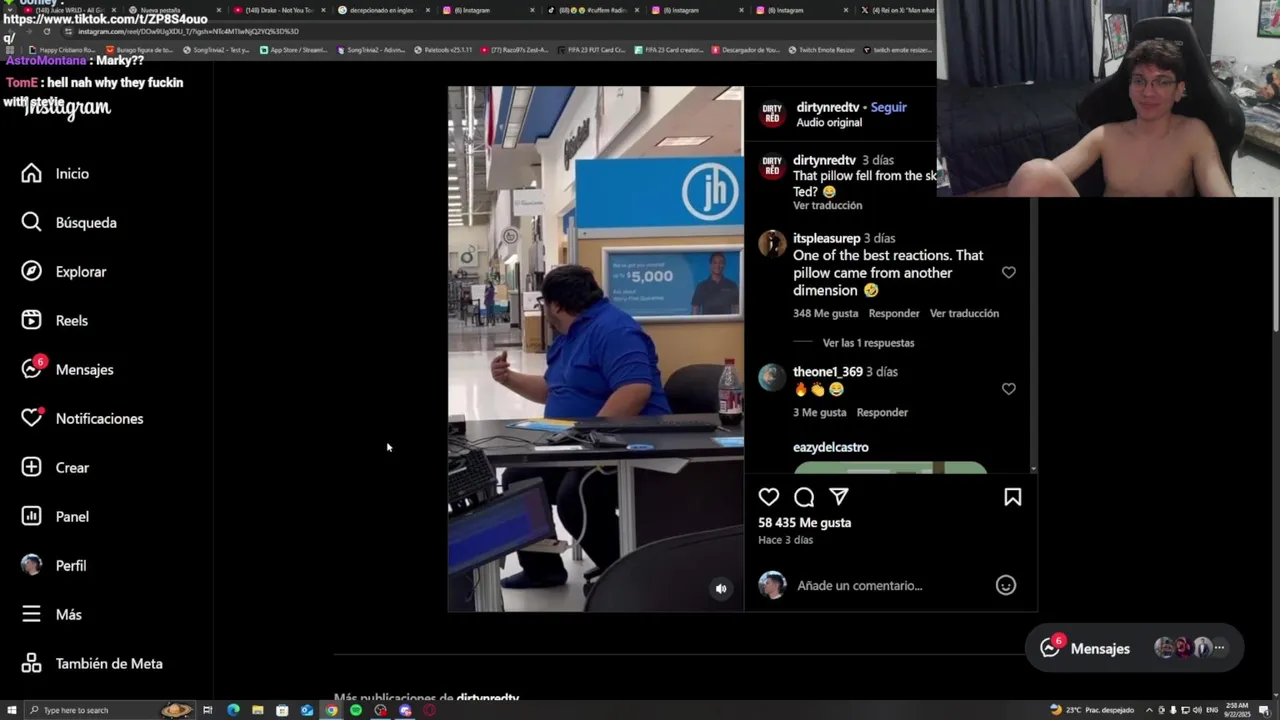Open the Twitch Emote Resizer bookmark
The width and height of the screenshot is (1280, 720).
click(821, 50)
